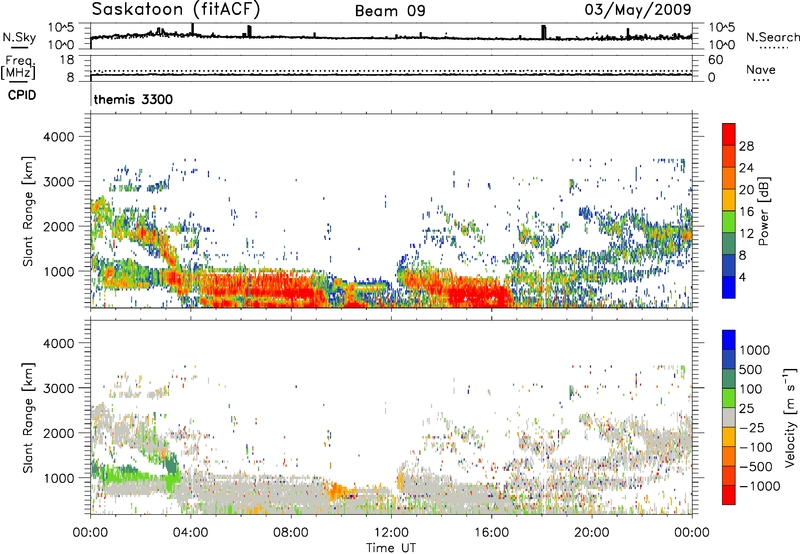Click the 1000 km tick of velocity panel
The width and height of the screenshot is (800, 554).
(59, 478)
